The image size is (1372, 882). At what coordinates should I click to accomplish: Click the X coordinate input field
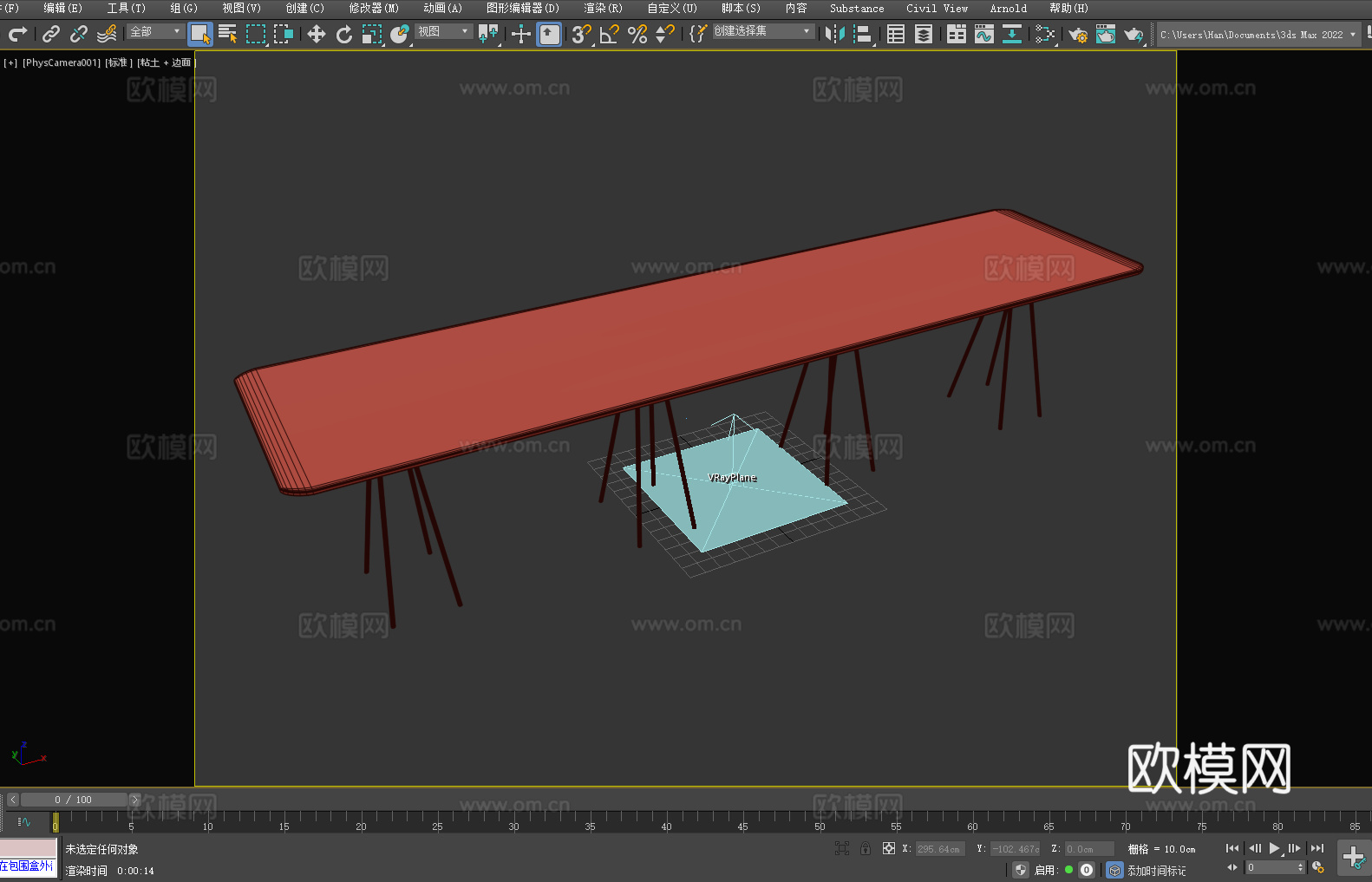coord(939,849)
